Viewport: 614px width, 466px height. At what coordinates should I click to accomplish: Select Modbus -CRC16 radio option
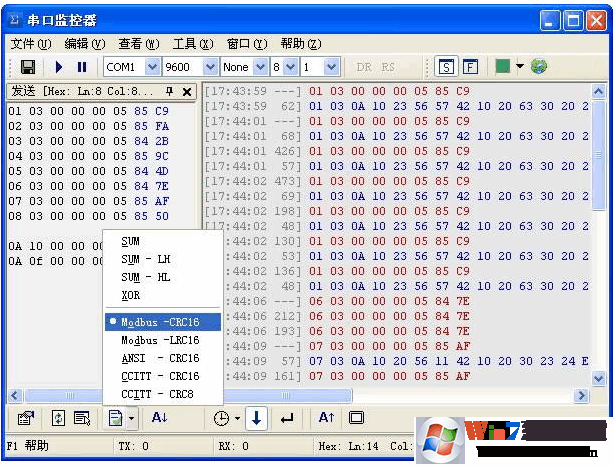(163, 322)
